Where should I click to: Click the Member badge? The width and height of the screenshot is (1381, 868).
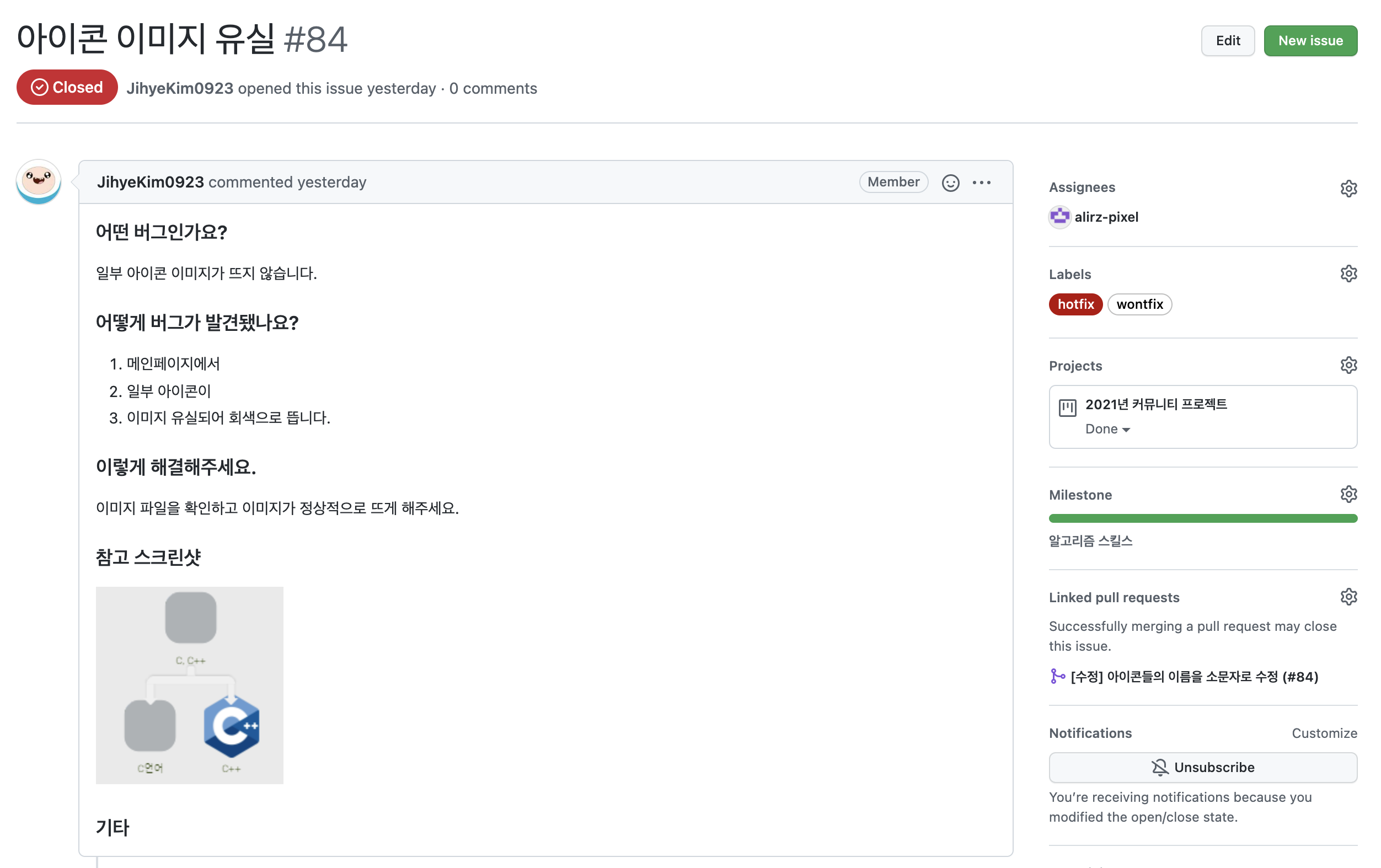[893, 183]
